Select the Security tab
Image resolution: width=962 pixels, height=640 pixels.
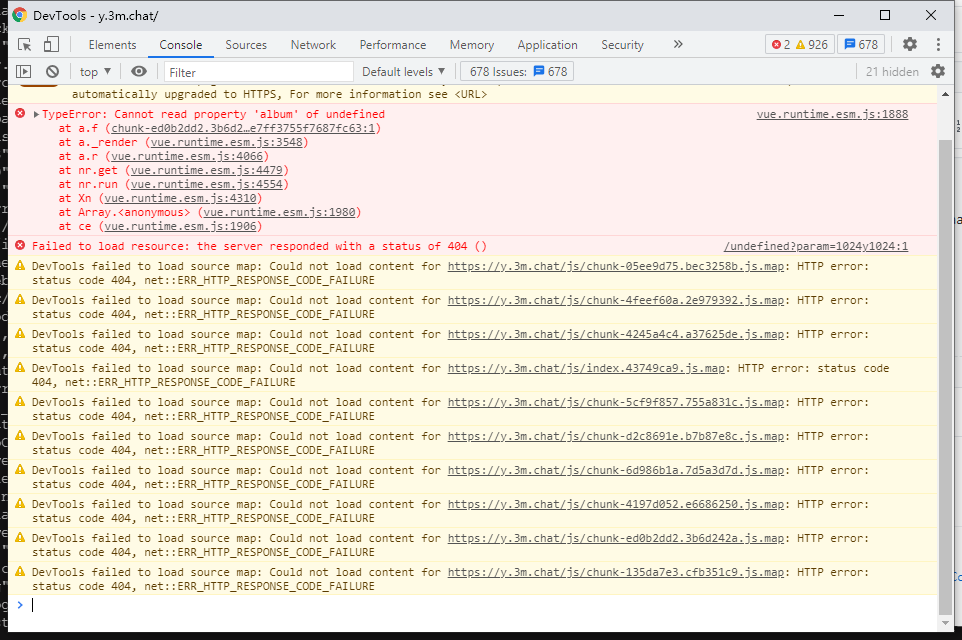click(622, 45)
